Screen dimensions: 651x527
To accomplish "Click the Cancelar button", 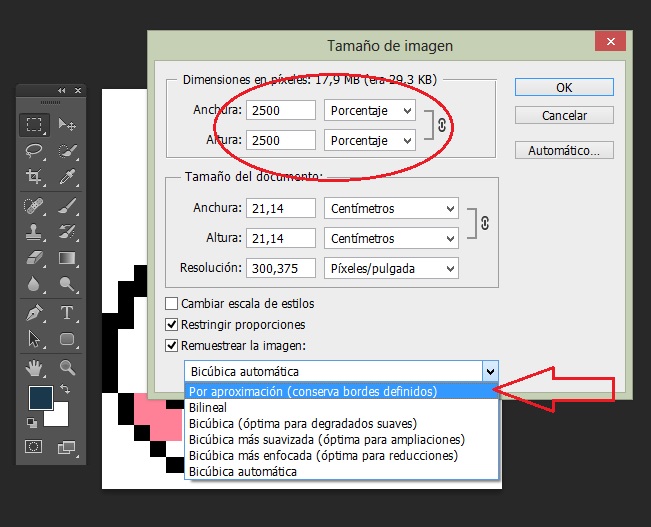I will [564, 115].
